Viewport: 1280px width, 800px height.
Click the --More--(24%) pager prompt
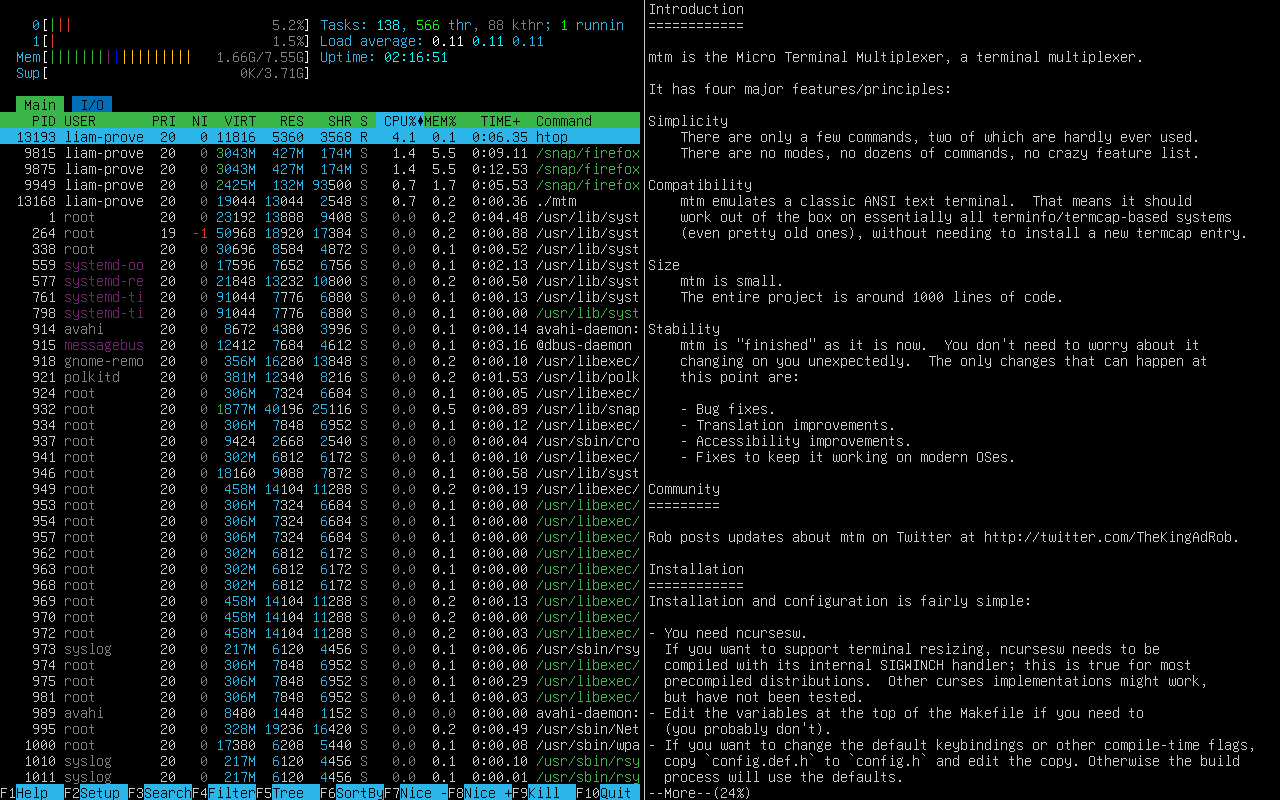coord(699,793)
